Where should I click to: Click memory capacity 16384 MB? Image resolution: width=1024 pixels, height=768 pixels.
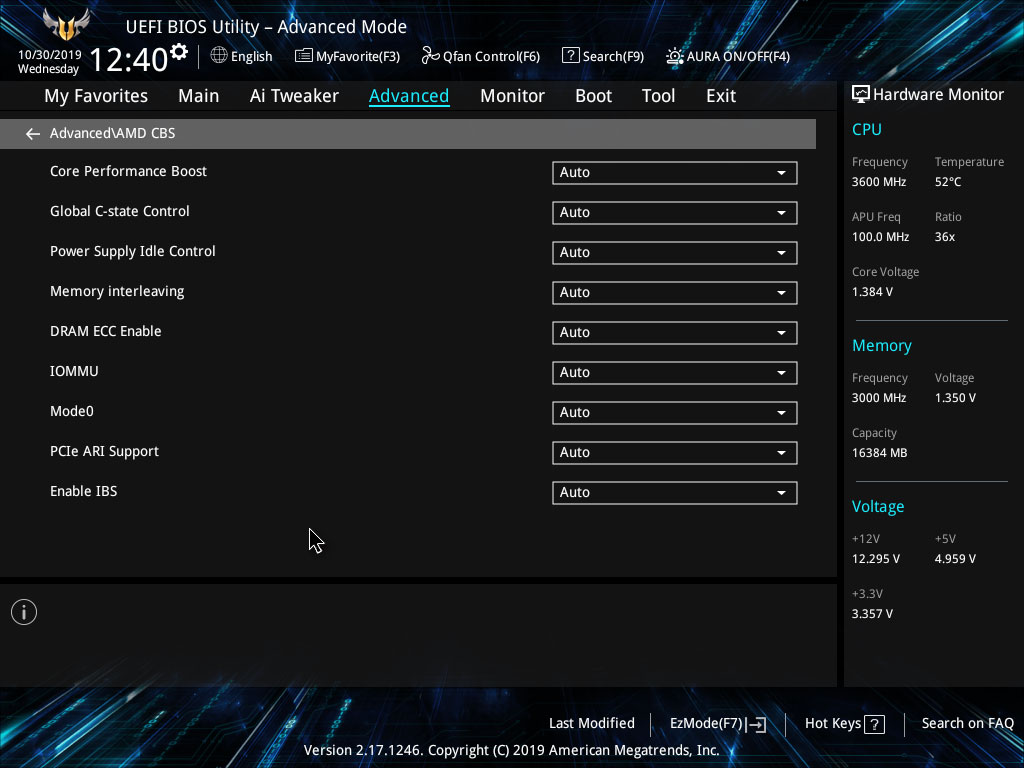click(x=879, y=453)
